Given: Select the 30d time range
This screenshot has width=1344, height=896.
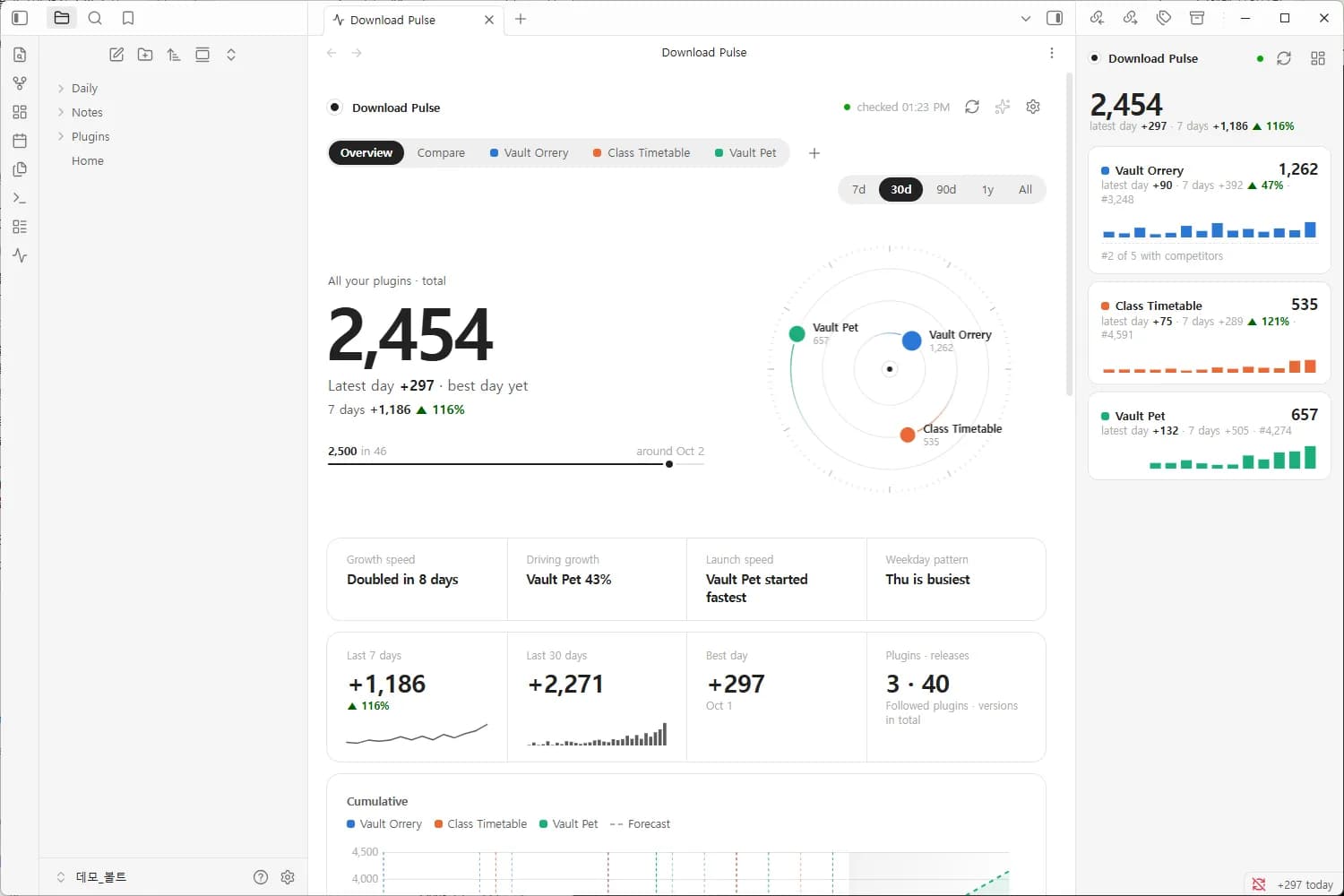Looking at the screenshot, I should click(x=901, y=189).
